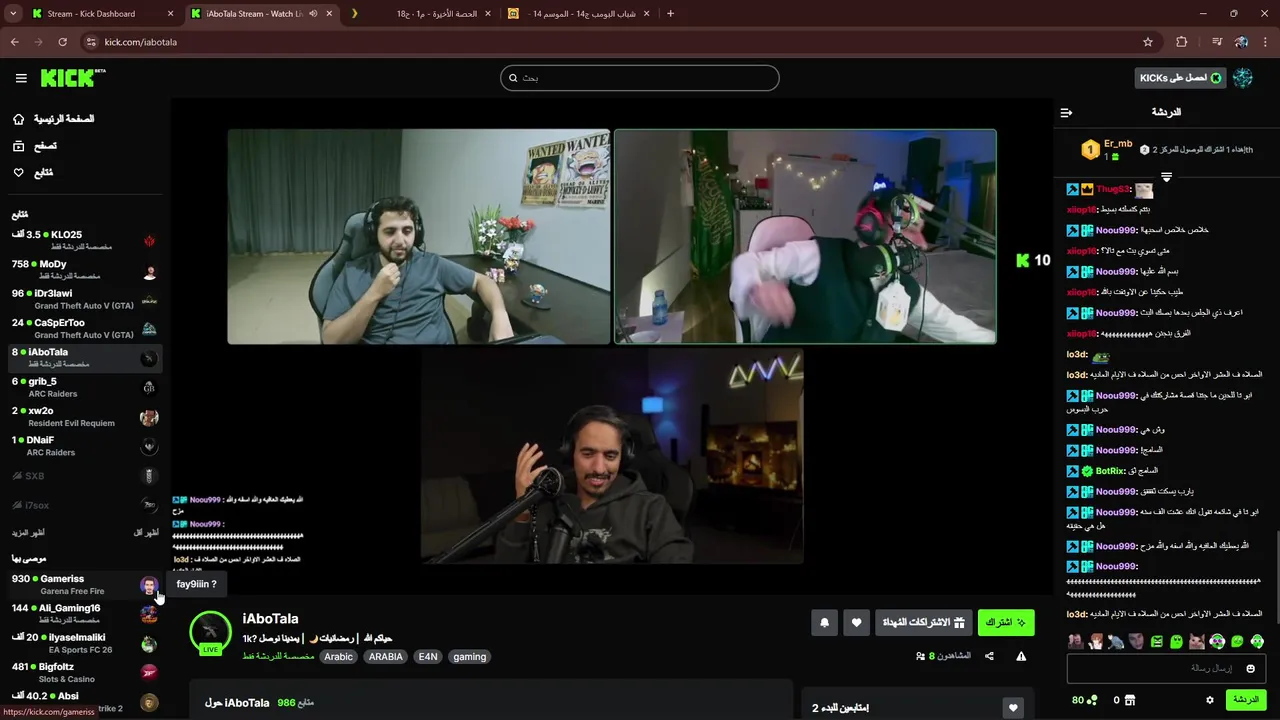The image size is (1280, 720).
Task: Click Show more (أظهر المزيد) in sidebar
Action: (x=28, y=533)
